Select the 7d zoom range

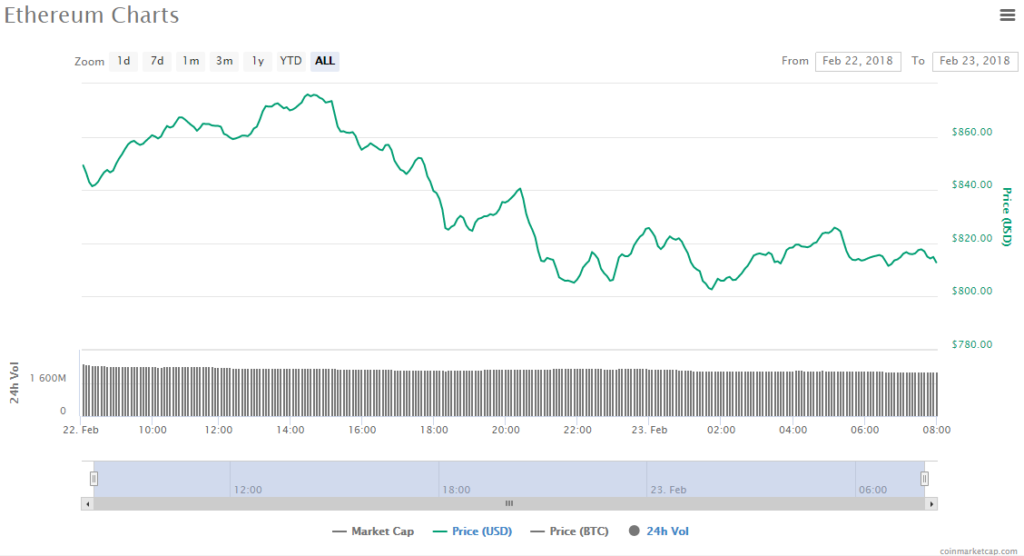pos(157,61)
